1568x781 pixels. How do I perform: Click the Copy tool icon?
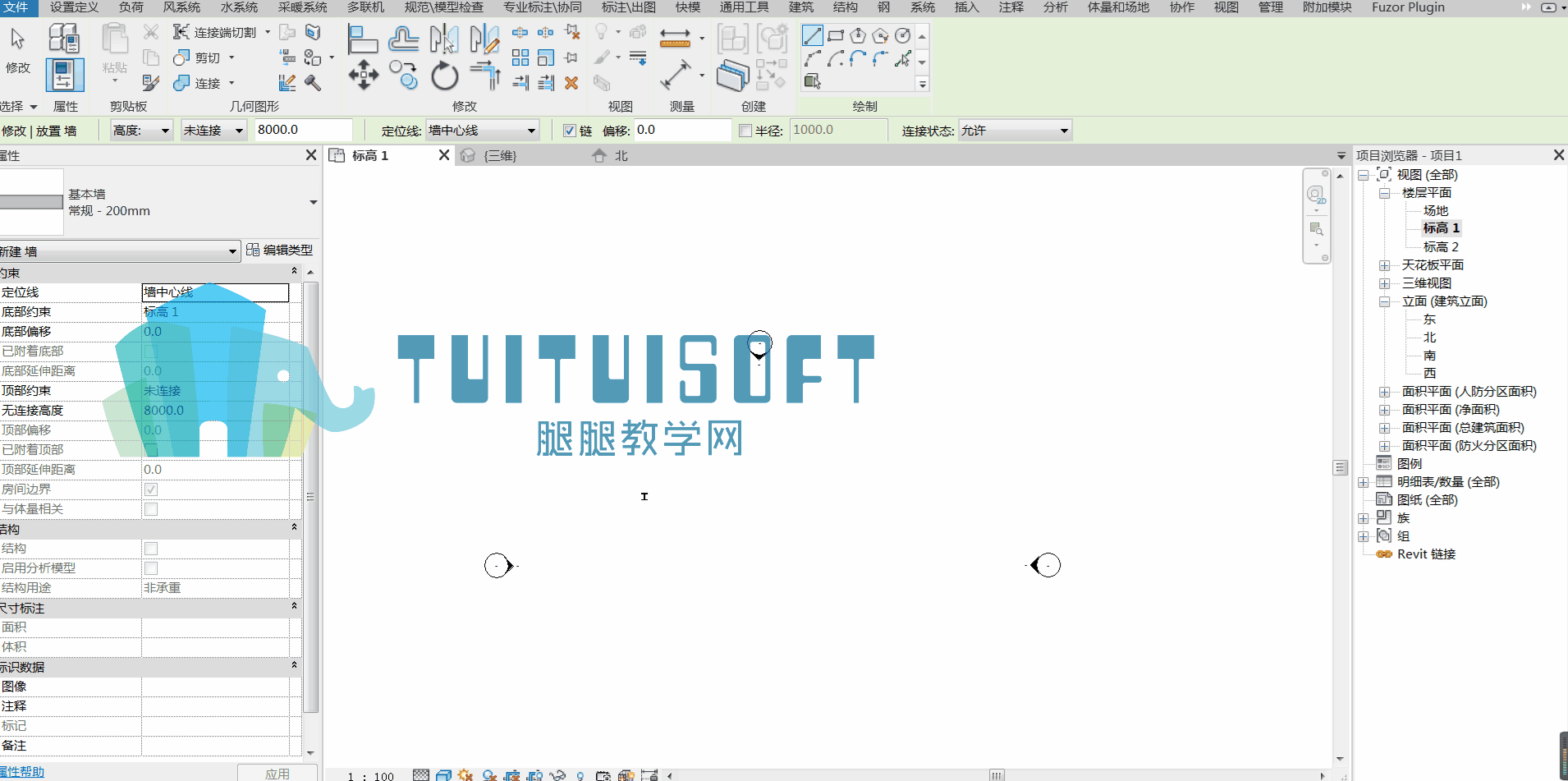[x=403, y=75]
